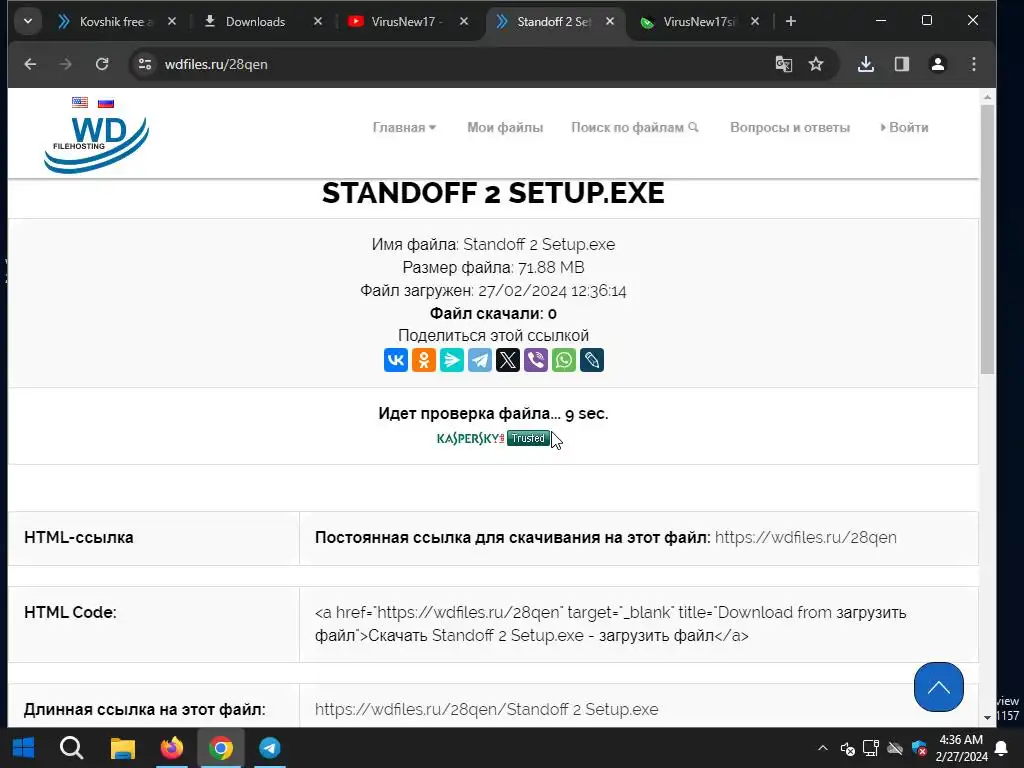Go back in browser history
1024x768 pixels.
tap(30, 64)
